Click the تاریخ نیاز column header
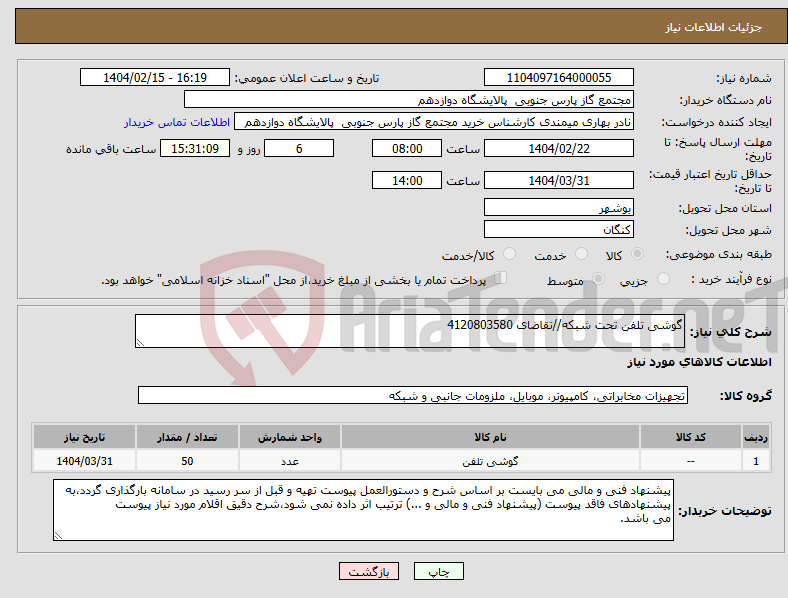 tap(84, 437)
